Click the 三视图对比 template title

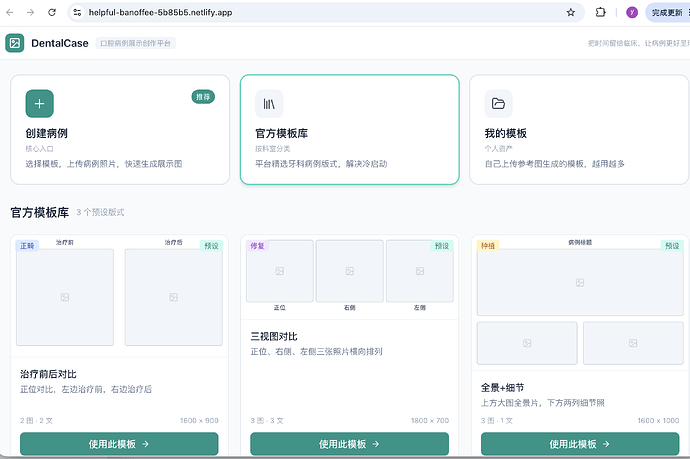pyautogui.click(x=274, y=337)
